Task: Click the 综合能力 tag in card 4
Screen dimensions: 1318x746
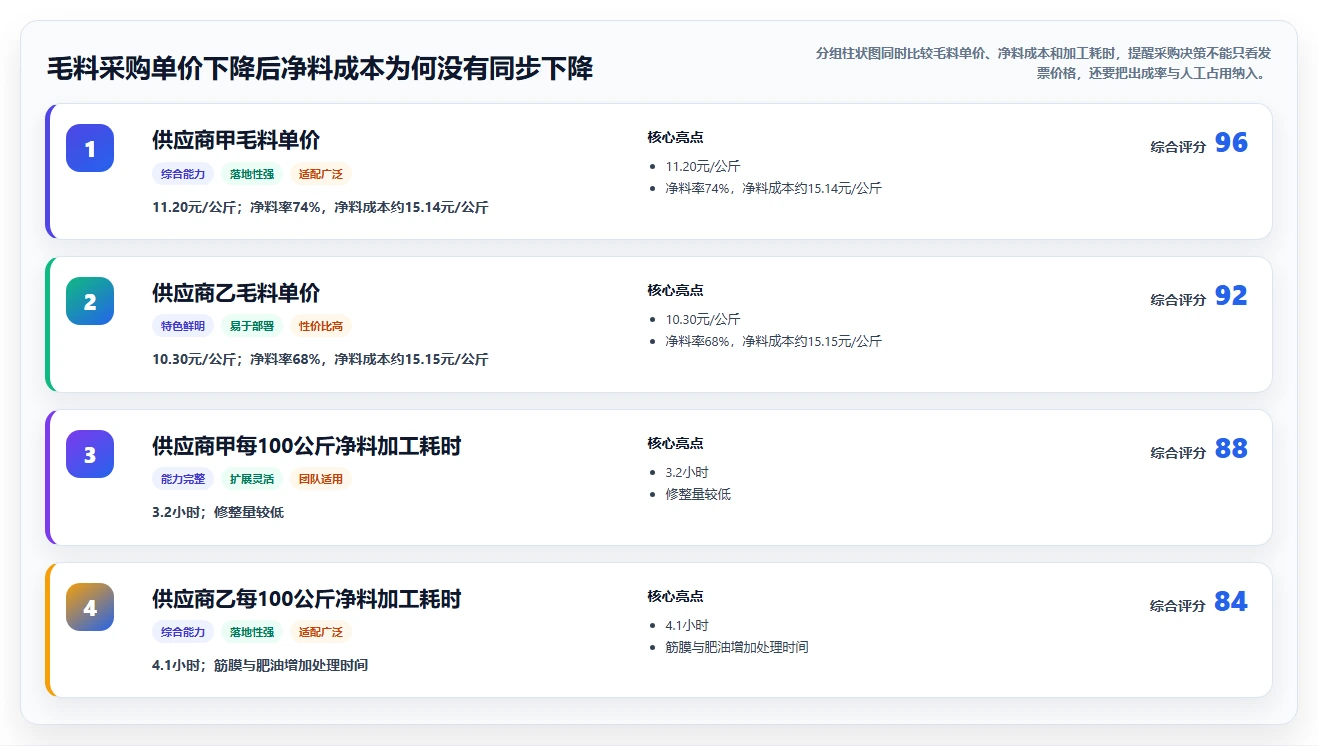Action: click(x=183, y=632)
